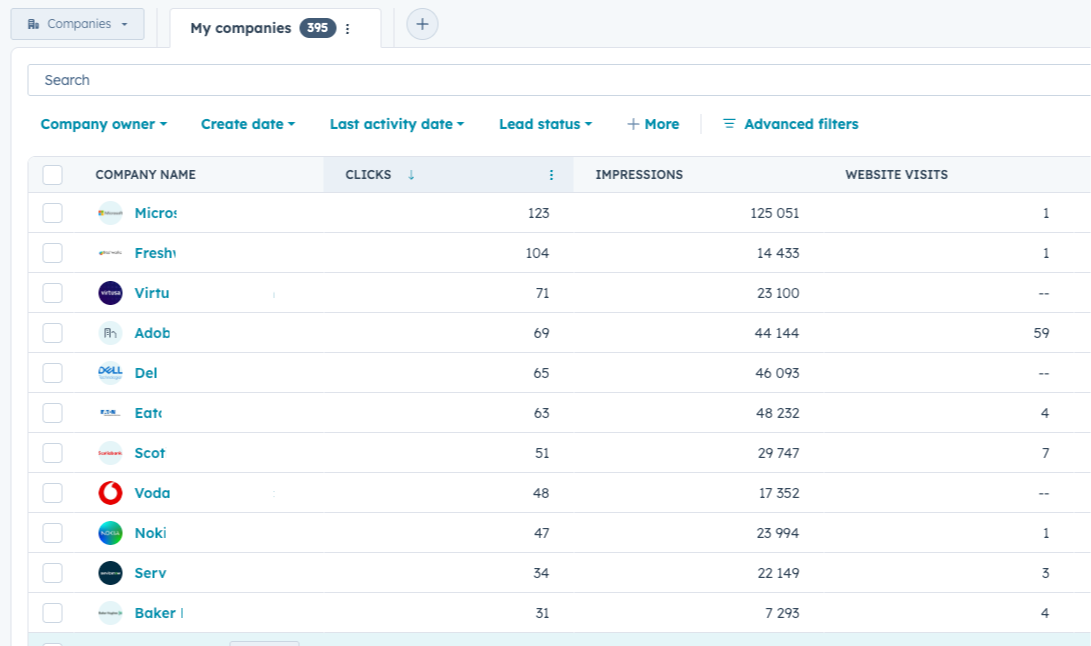This screenshot has width=1091, height=646.
Task: Open the Companies object switcher dropdown
Action: 78,24
